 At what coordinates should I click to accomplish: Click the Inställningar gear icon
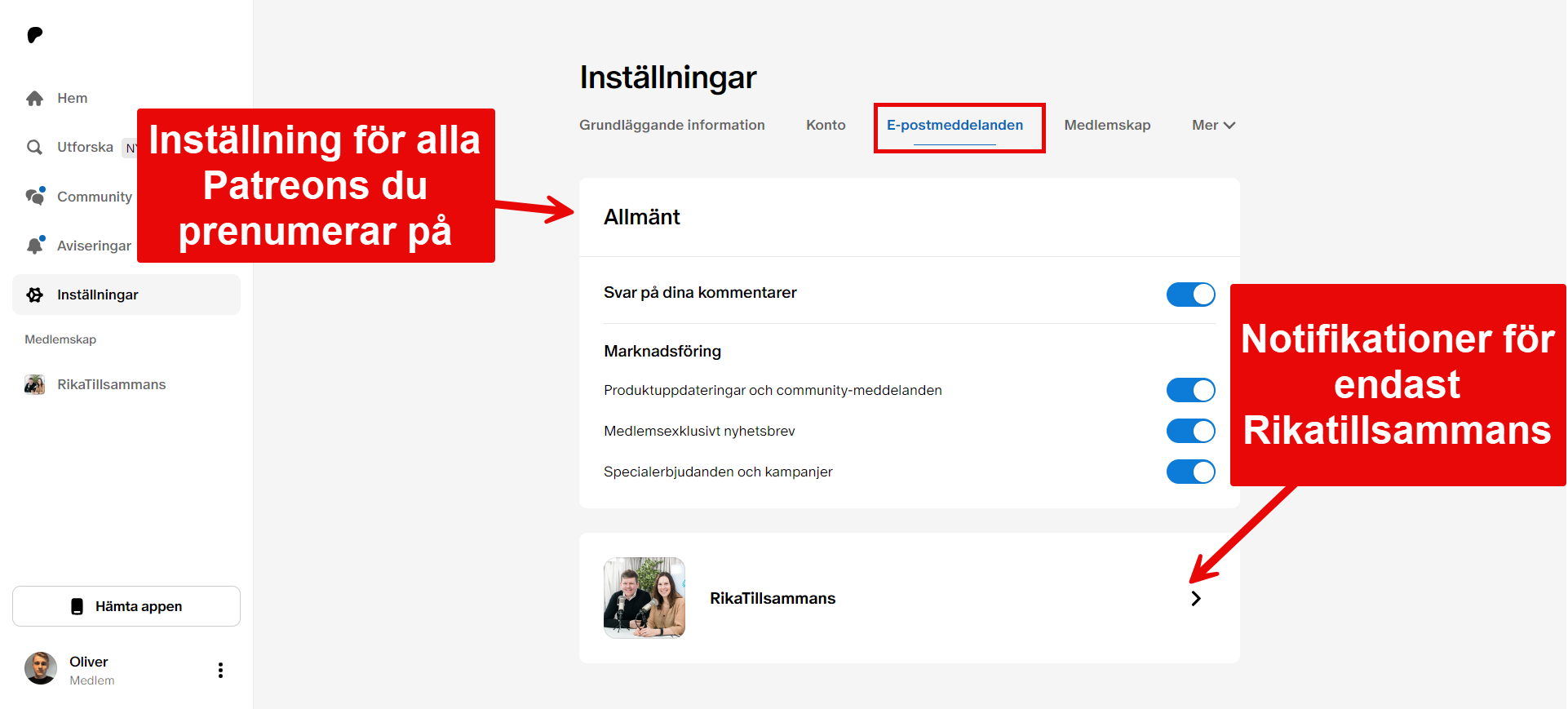coord(34,295)
